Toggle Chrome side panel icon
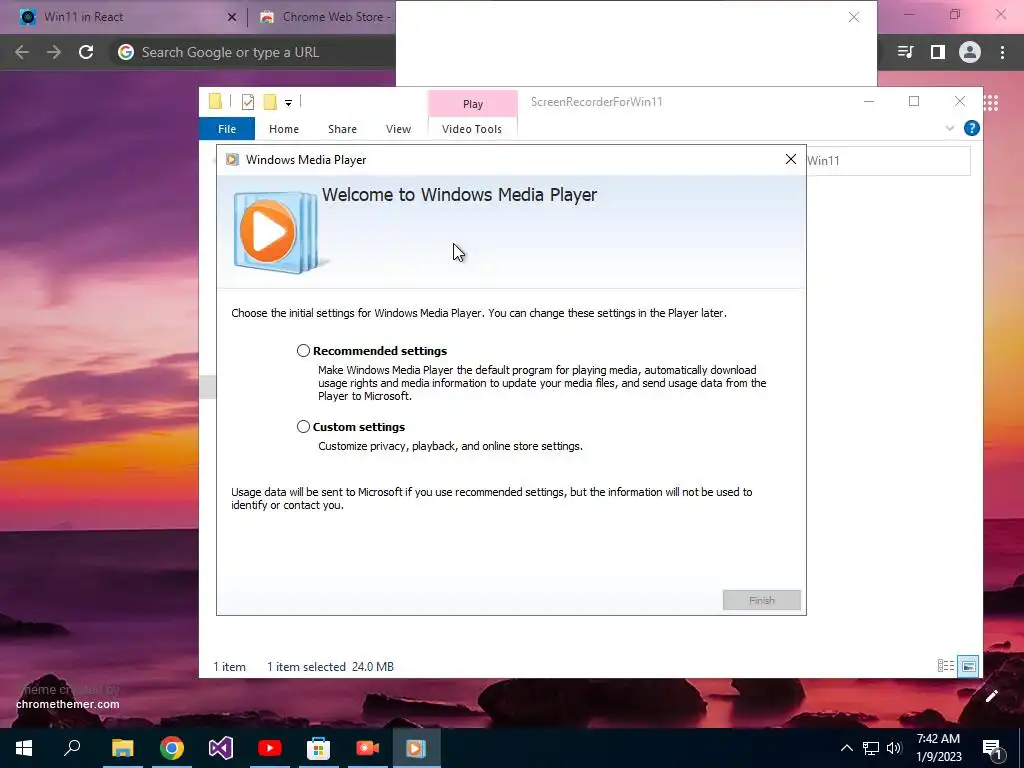The image size is (1024, 768). click(938, 52)
